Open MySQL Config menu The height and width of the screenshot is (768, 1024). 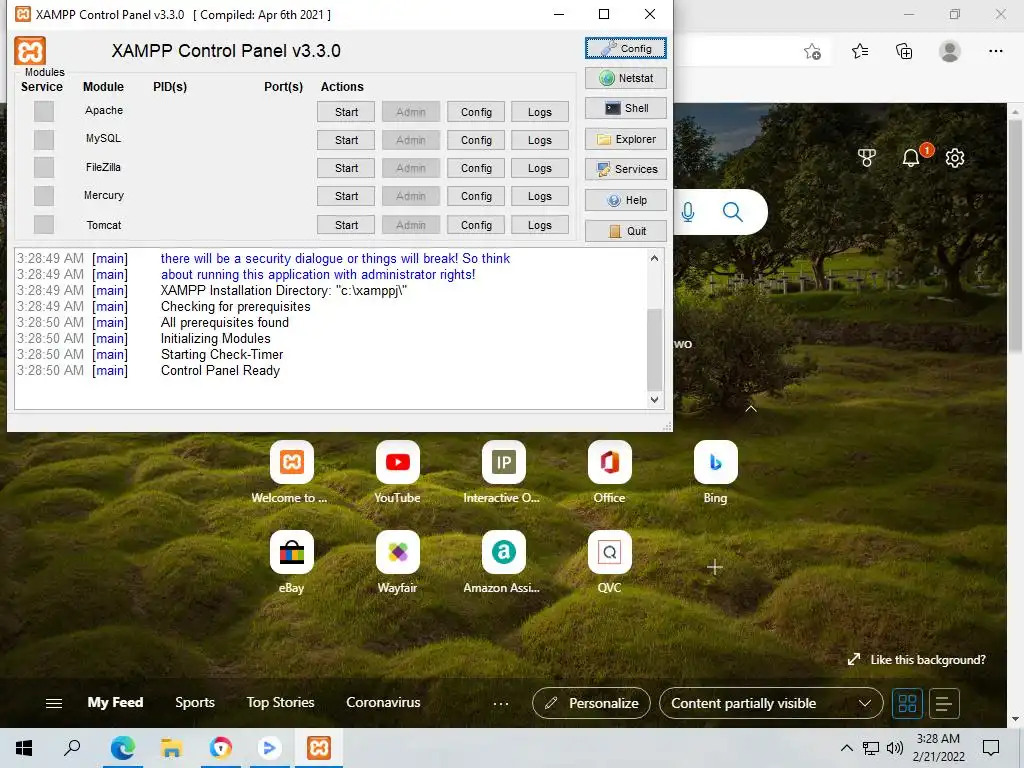[476, 140]
